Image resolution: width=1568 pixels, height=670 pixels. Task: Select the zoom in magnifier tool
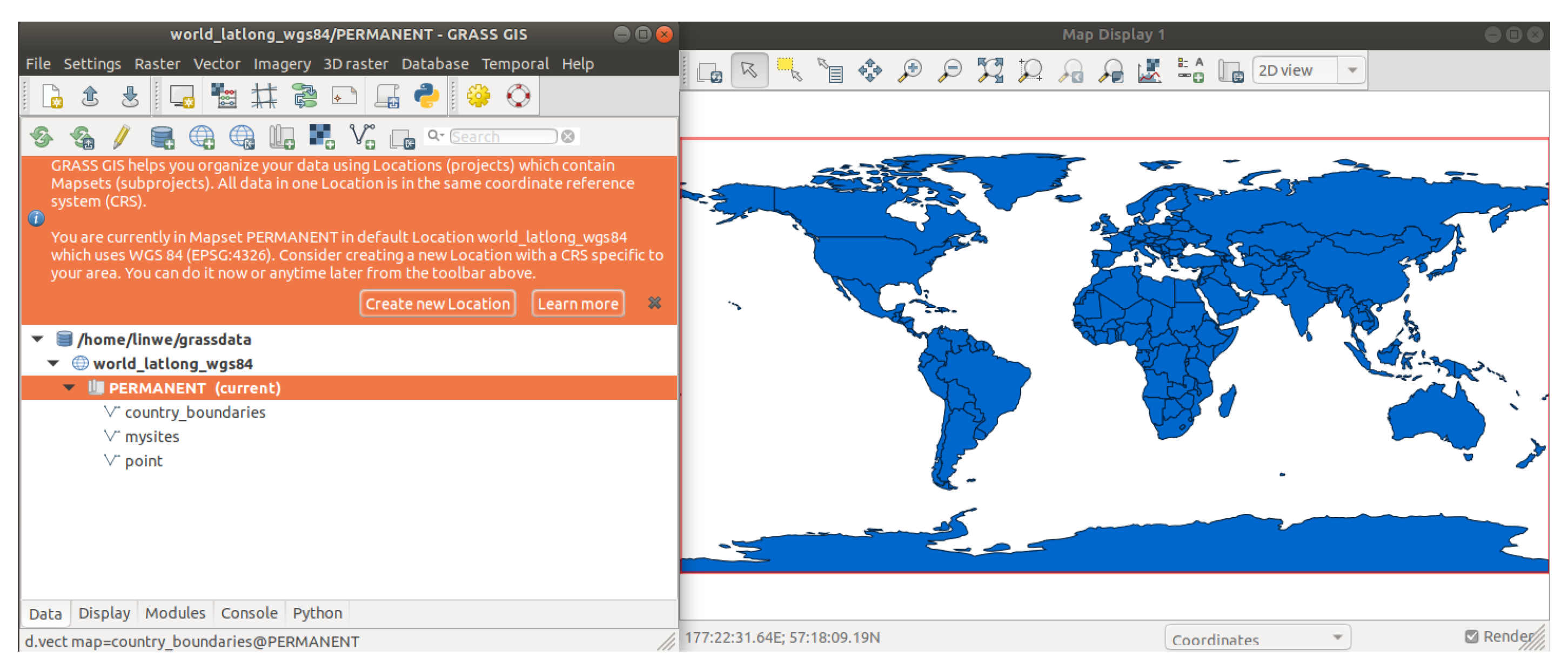point(910,71)
